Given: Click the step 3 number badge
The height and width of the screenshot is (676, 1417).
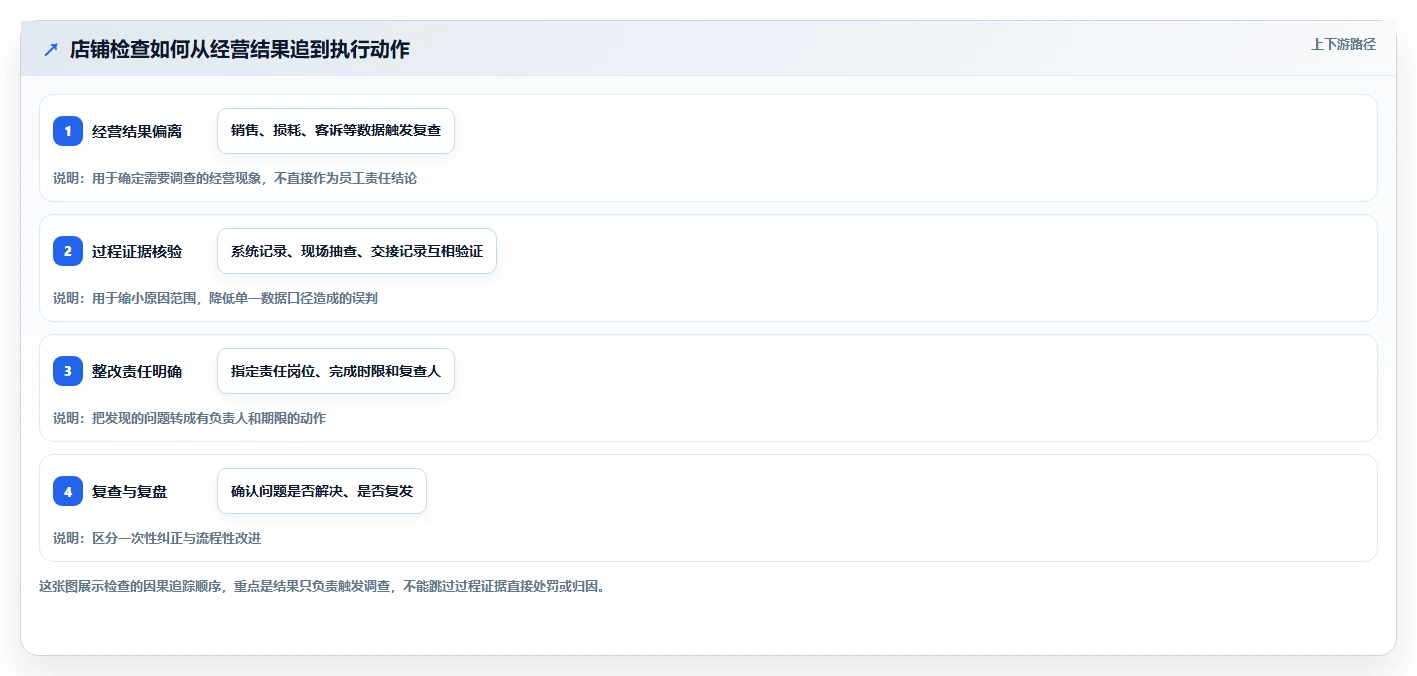Looking at the screenshot, I should (68, 371).
